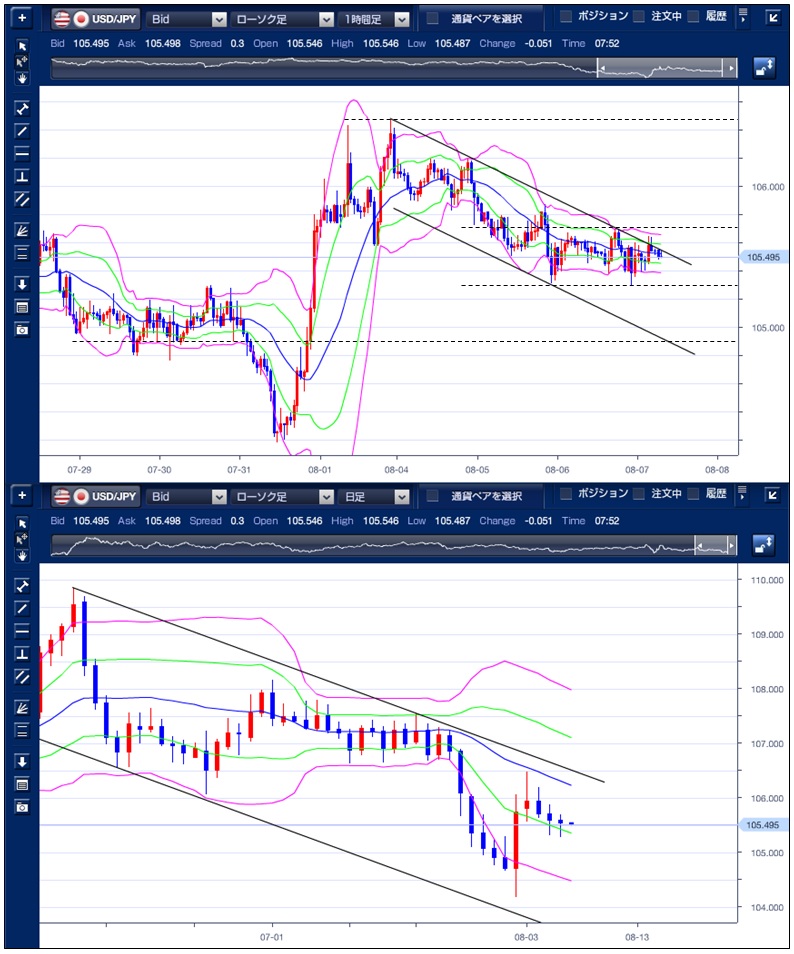
Task: Open the 日足 timeframe dropdown
Action: pyautogui.click(x=374, y=496)
